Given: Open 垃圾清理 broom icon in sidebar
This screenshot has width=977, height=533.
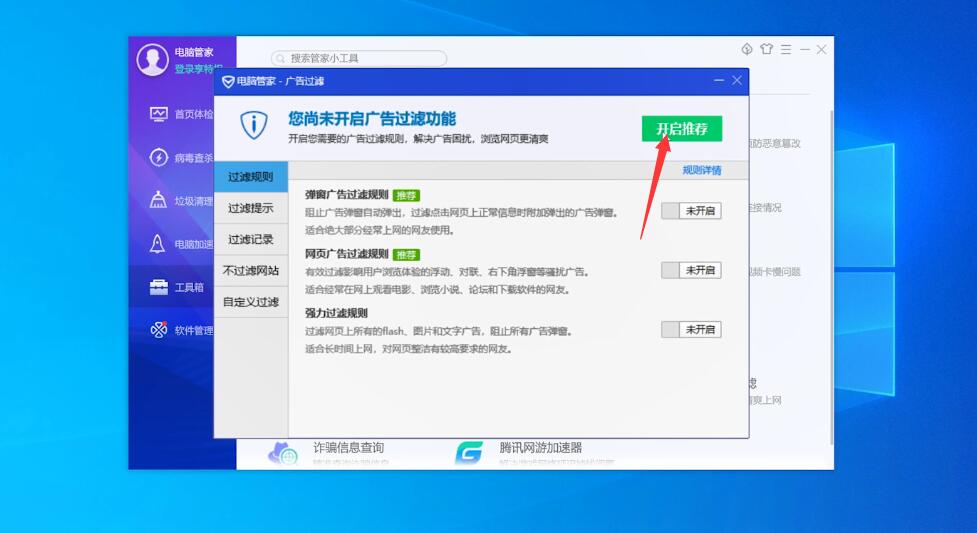Looking at the screenshot, I should (x=158, y=200).
